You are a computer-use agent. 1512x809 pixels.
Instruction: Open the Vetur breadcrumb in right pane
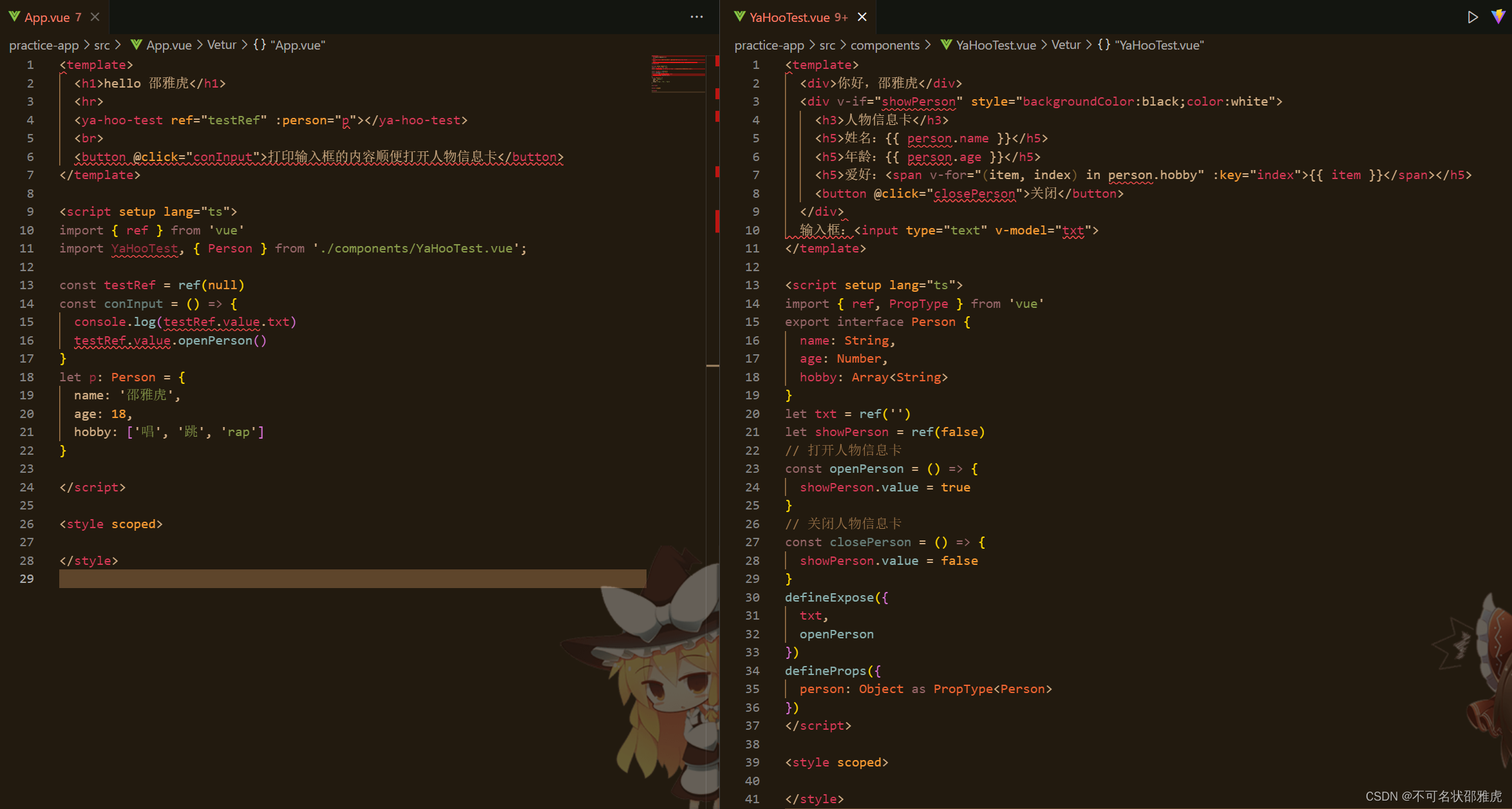(x=1066, y=45)
